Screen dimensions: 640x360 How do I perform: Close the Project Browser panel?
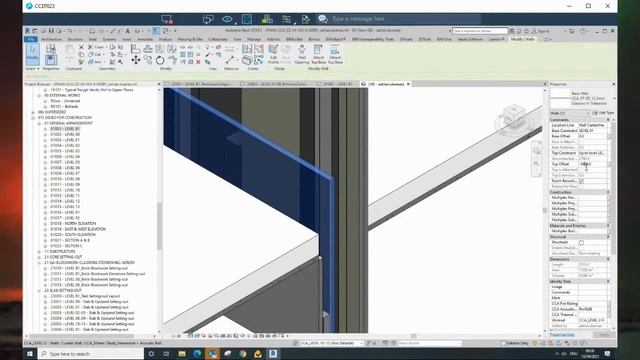(159, 84)
